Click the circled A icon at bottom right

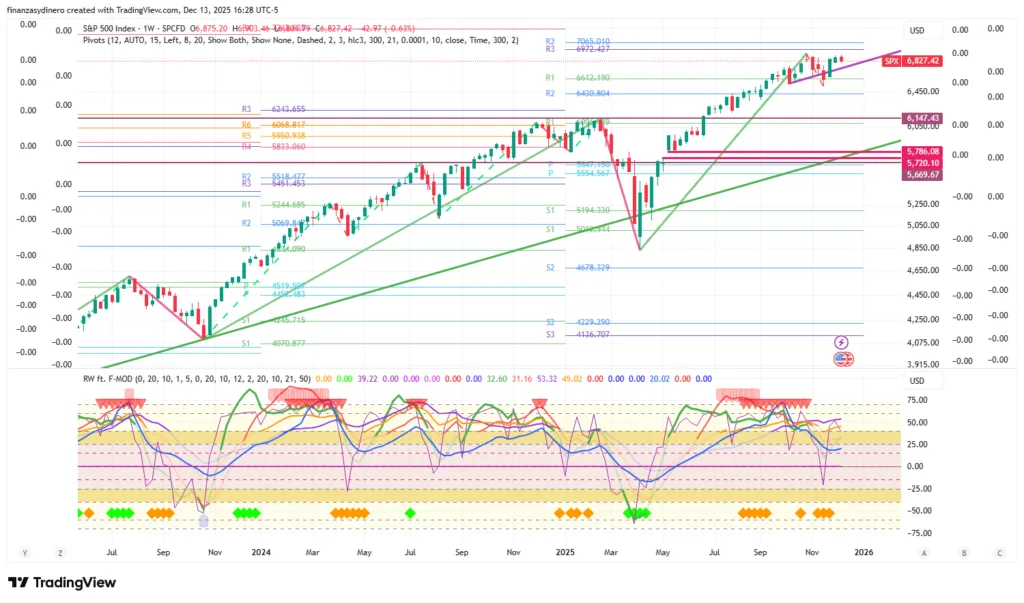[x=924, y=552]
